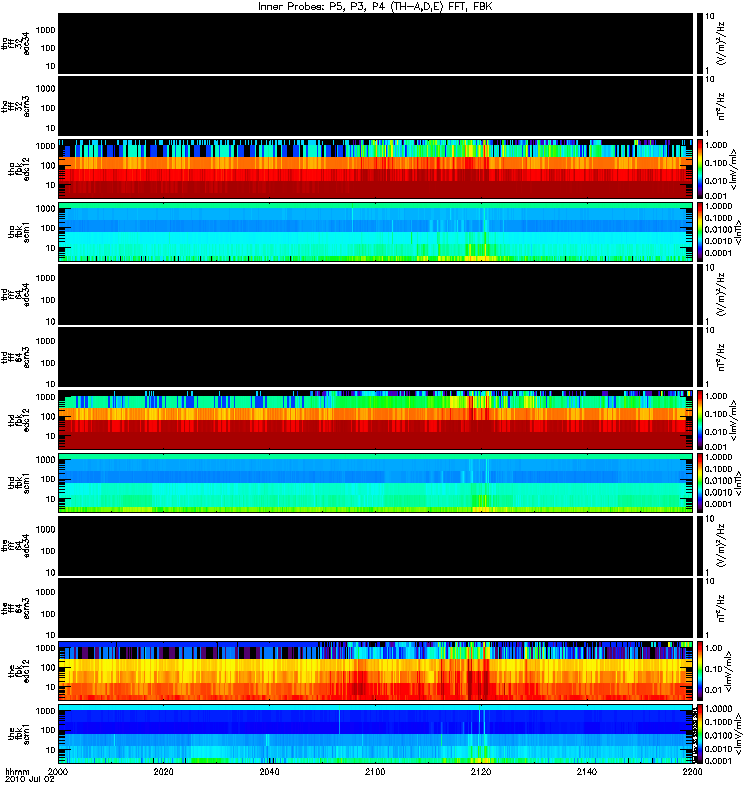Click the thd fbk edc12 spectrogram panel

point(376,420)
